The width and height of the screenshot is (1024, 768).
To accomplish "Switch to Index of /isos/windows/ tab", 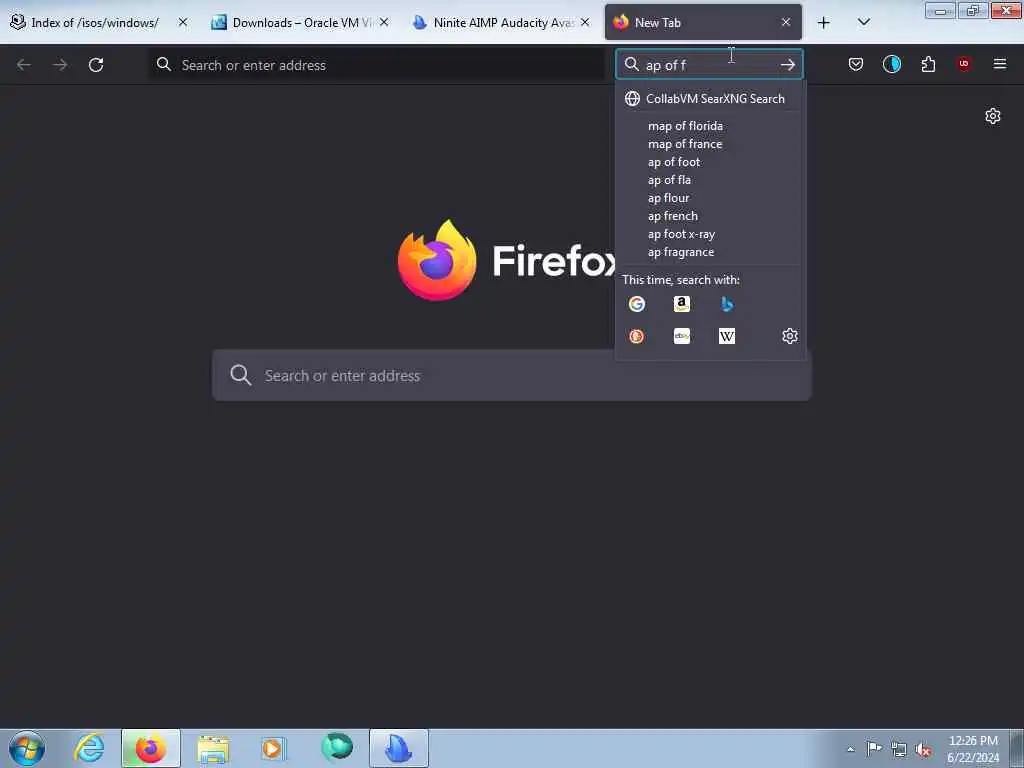I will click(95, 22).
